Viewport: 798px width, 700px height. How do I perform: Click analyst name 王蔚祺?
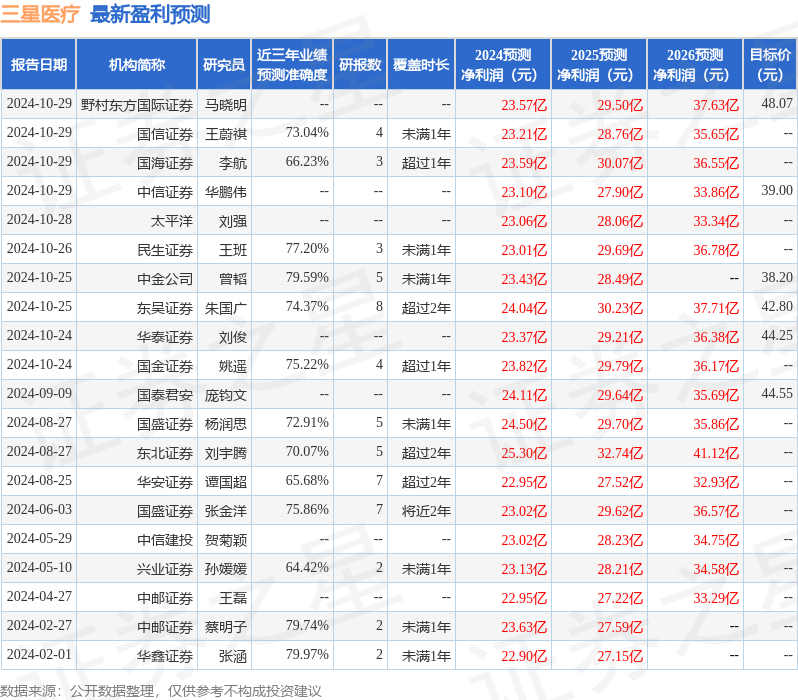pyautogui.click(x=225, y=134)
